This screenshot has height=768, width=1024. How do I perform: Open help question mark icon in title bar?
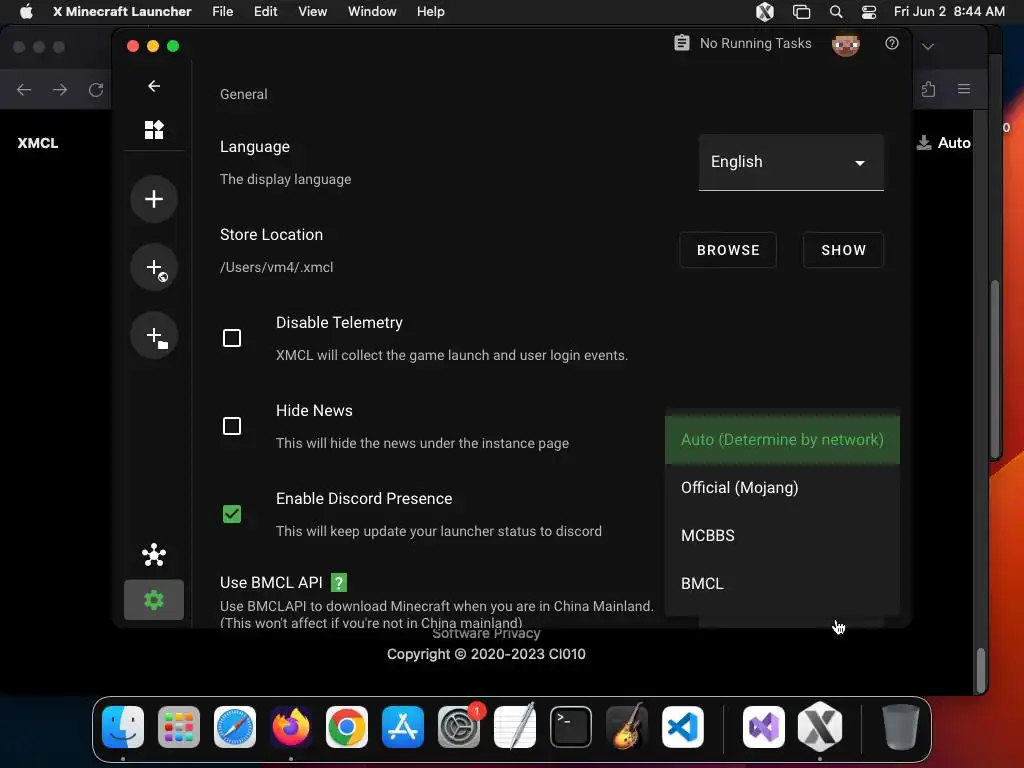[x=891, y=43]
